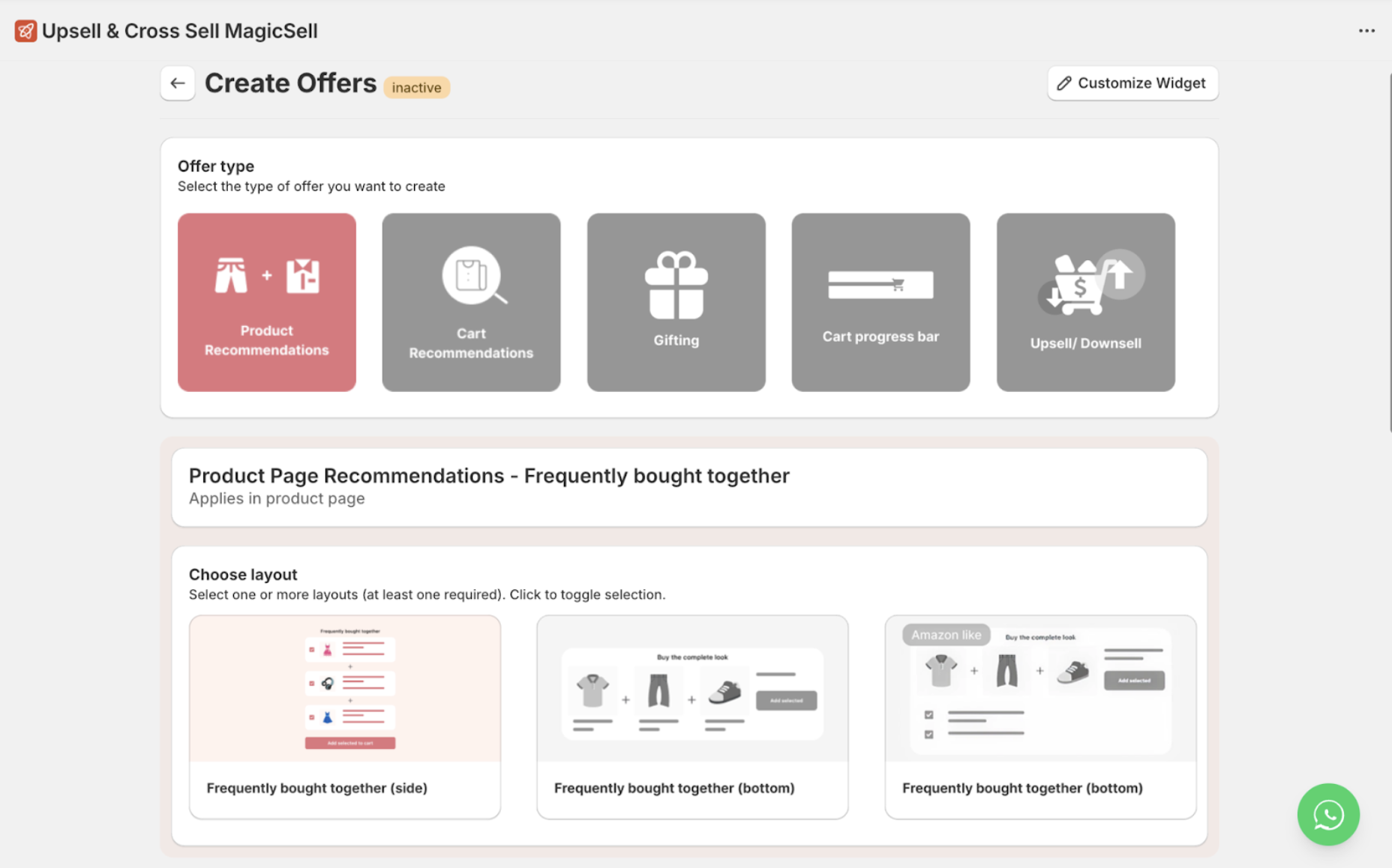This screenshot has height=868, width=1392.
Task: Click the shopping cart Upsell/Downsell icon
Action: pyautogui.click(x=1090, y=283)
